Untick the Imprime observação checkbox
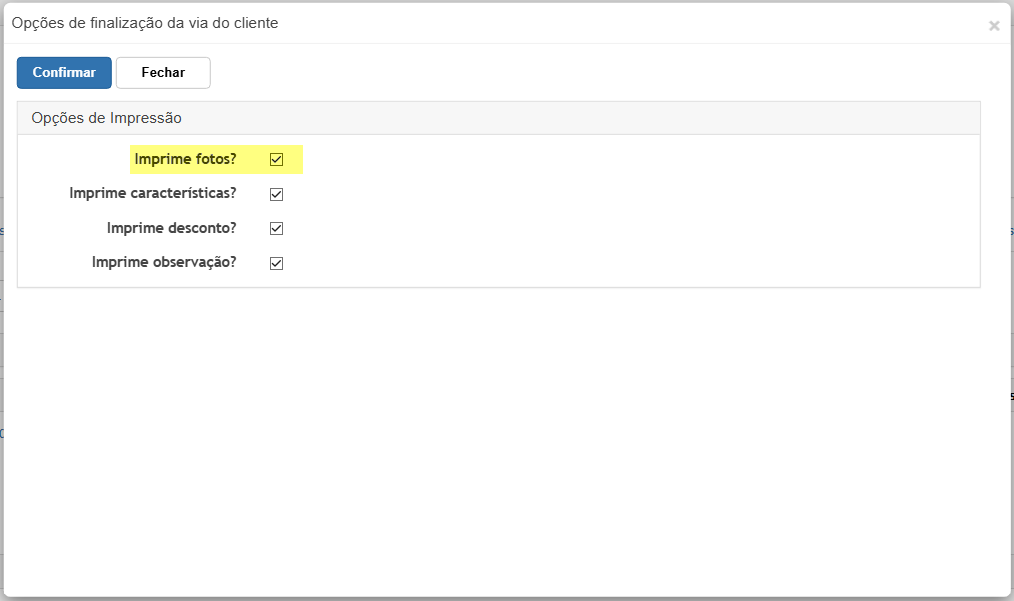Viewport: 1014px width, 601px height. point(277,263)
